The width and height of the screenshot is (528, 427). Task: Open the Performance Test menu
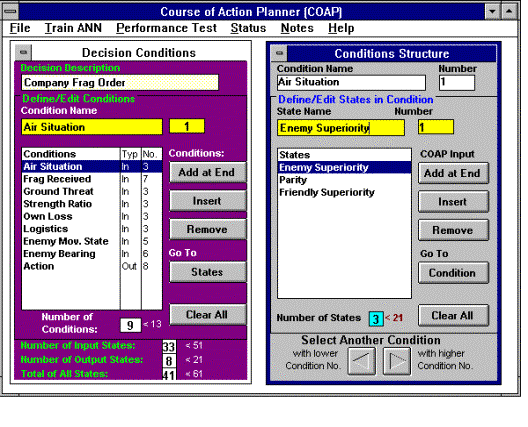click(x=166, y=28)
